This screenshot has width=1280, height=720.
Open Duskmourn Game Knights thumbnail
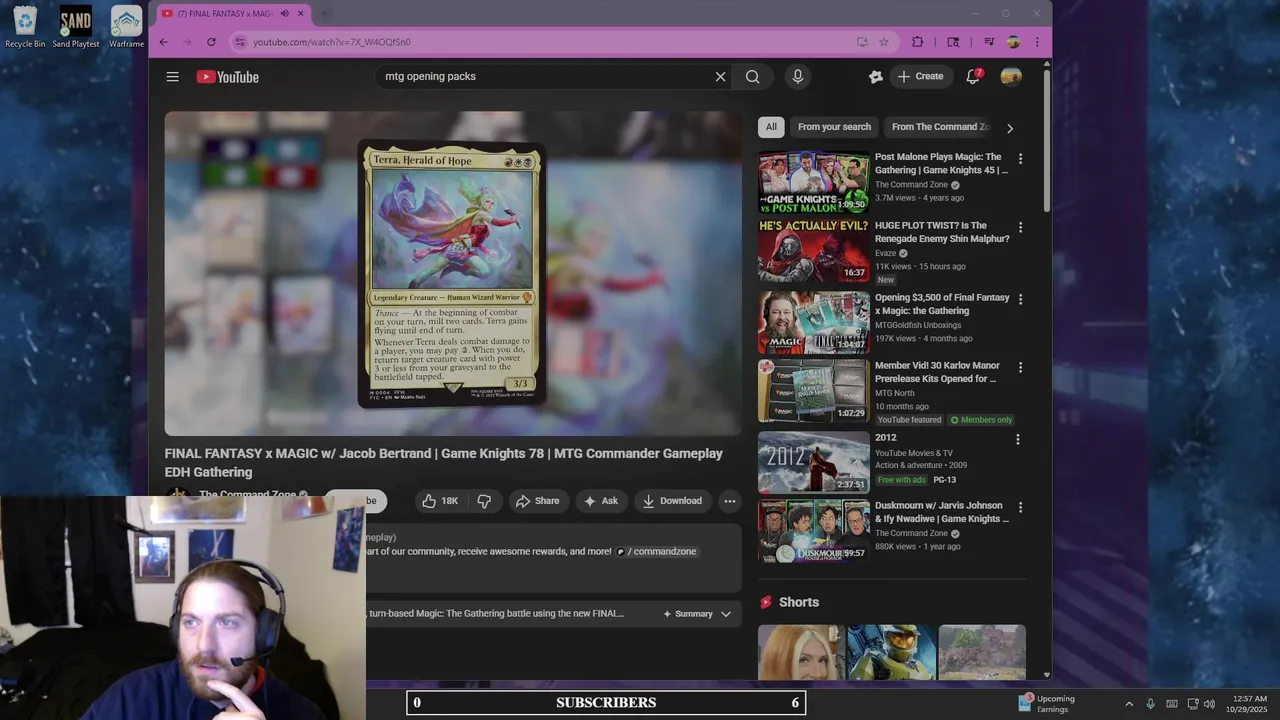813,531
